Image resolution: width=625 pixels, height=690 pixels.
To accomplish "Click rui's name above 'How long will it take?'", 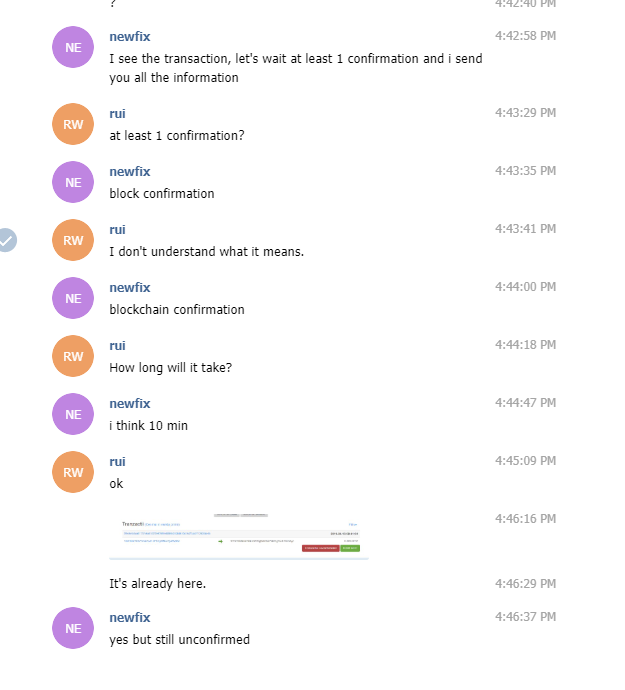I will pyautogui.click(x=118, y=345).
